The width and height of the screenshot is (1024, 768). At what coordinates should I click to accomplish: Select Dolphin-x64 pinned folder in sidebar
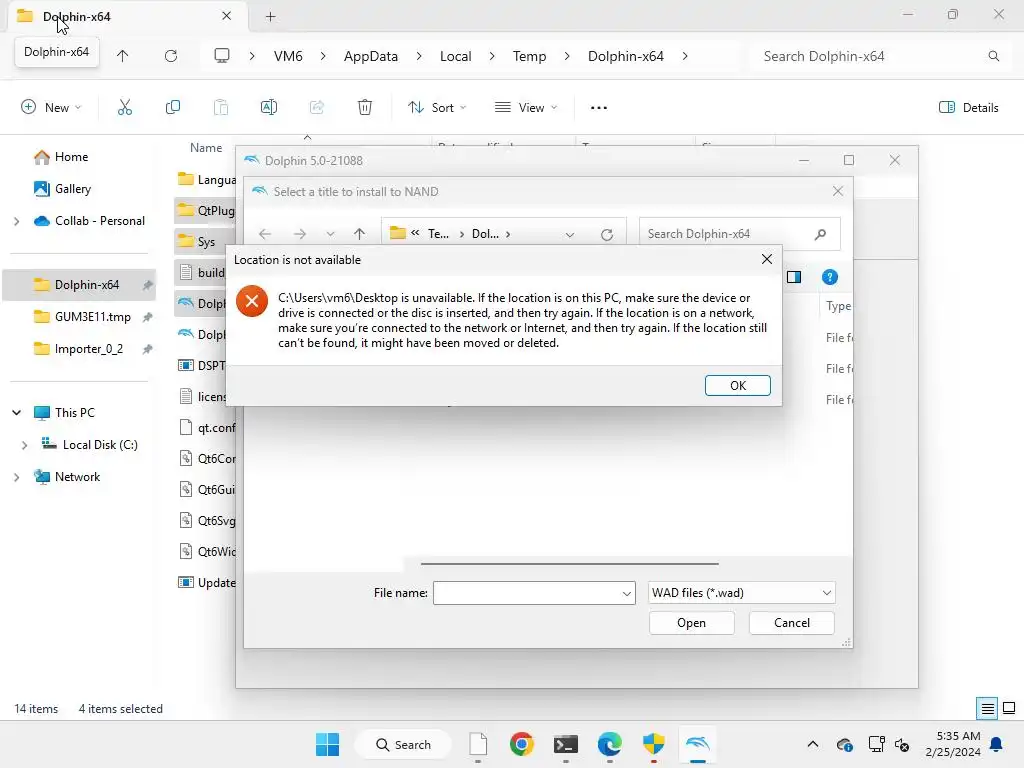79,285
